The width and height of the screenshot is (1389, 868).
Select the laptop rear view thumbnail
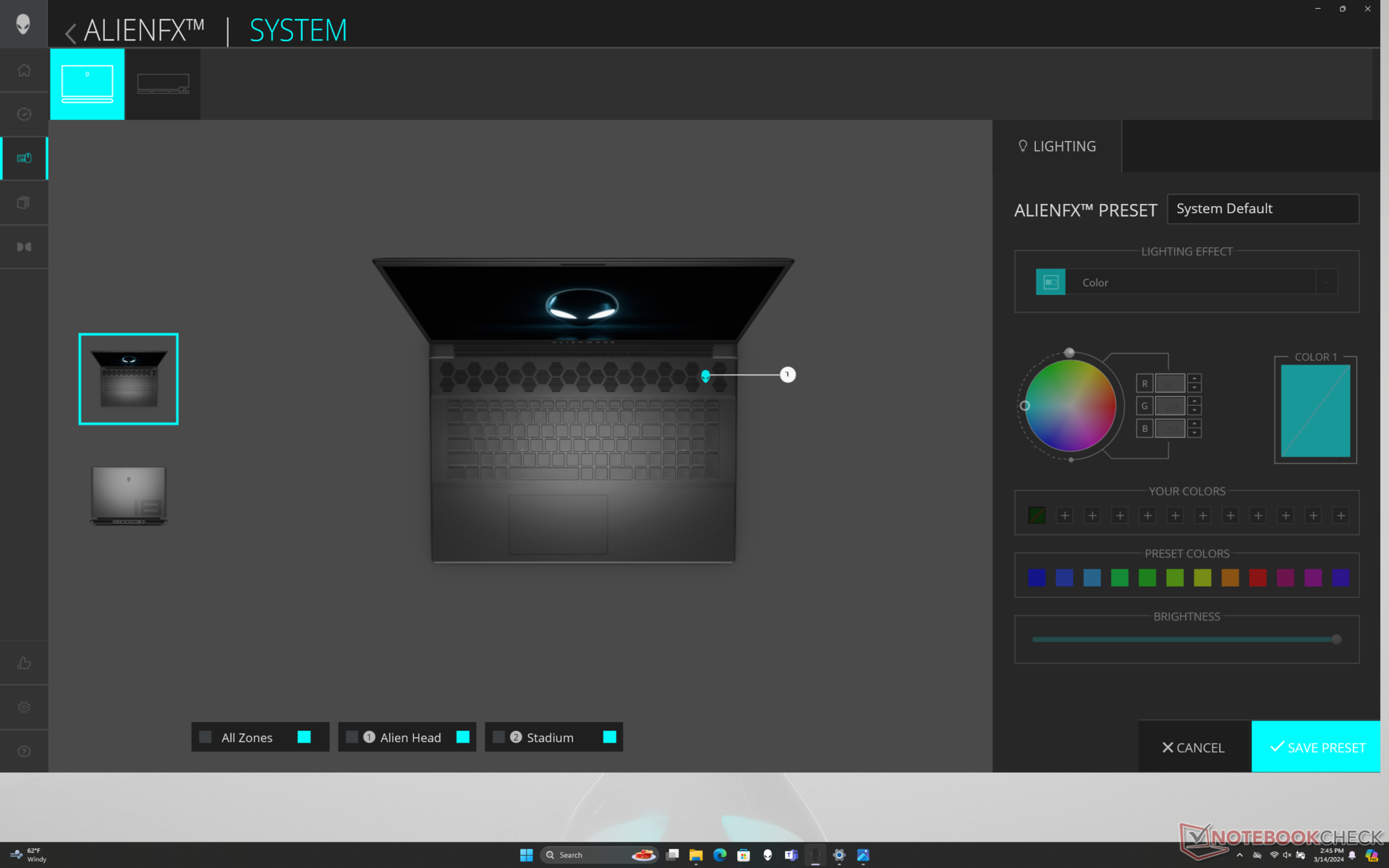coord(129,495)
